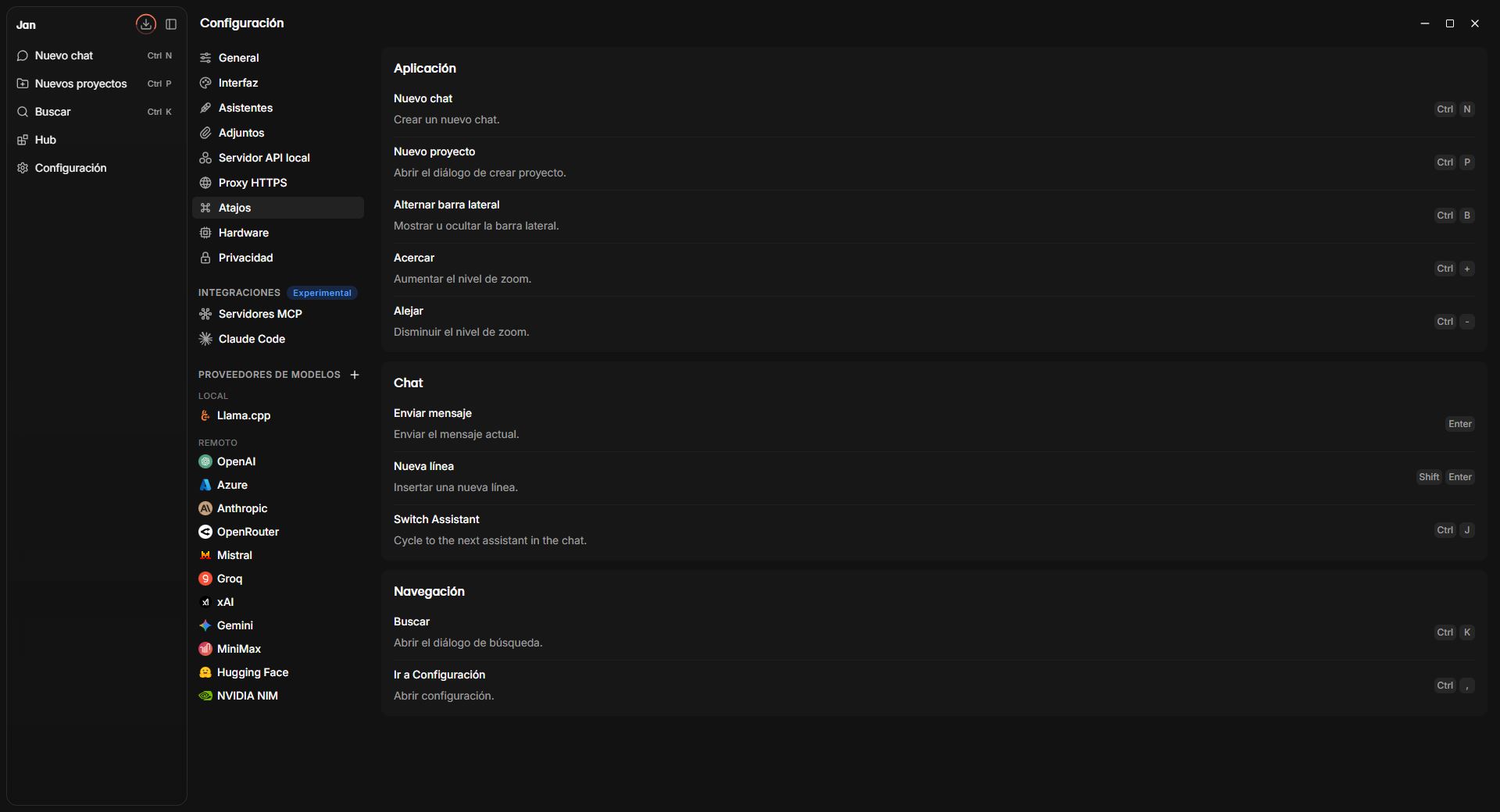Click the Groq logo icon
This screenshot has width=1500, height=812.
pos(205,579)
